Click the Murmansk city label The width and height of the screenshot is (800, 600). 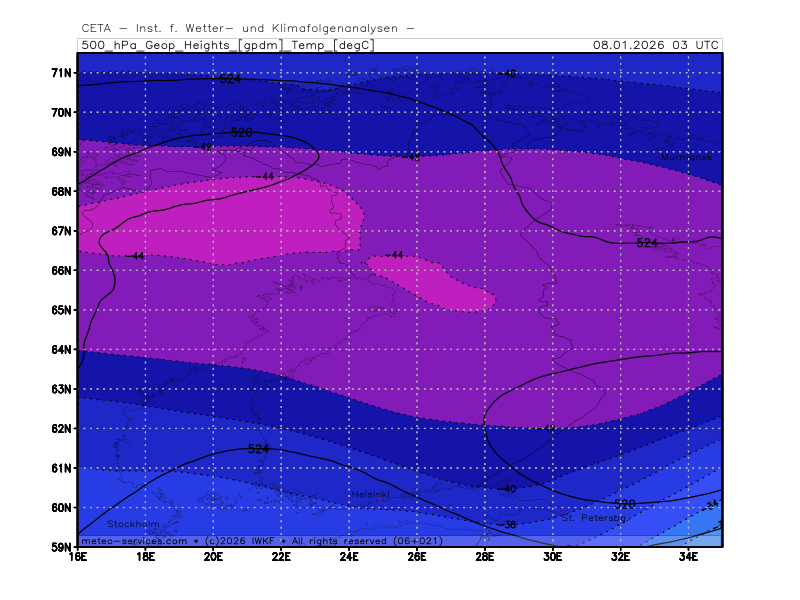click(684, 157)
